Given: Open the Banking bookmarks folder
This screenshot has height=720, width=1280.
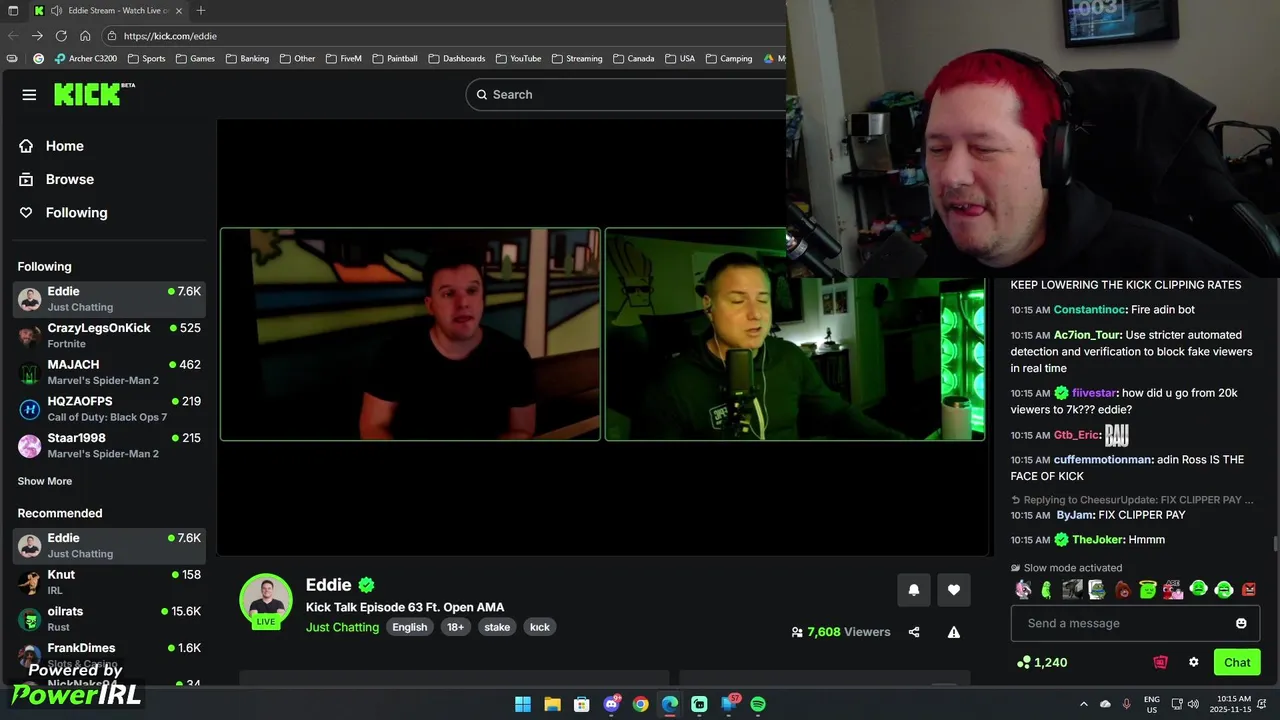Looking at the screenshot, I should point(247,59).
